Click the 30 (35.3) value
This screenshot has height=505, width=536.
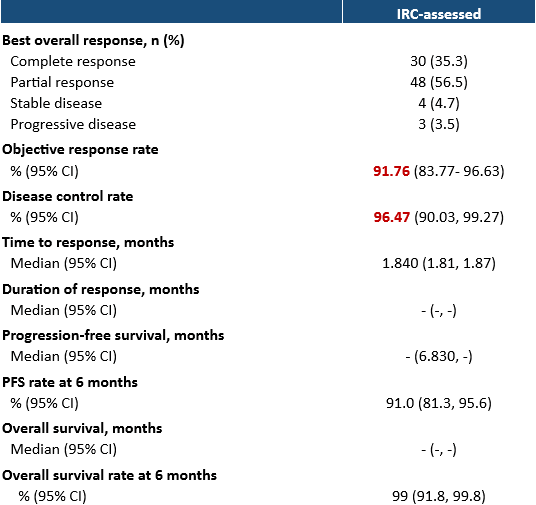tap(439, 61)
